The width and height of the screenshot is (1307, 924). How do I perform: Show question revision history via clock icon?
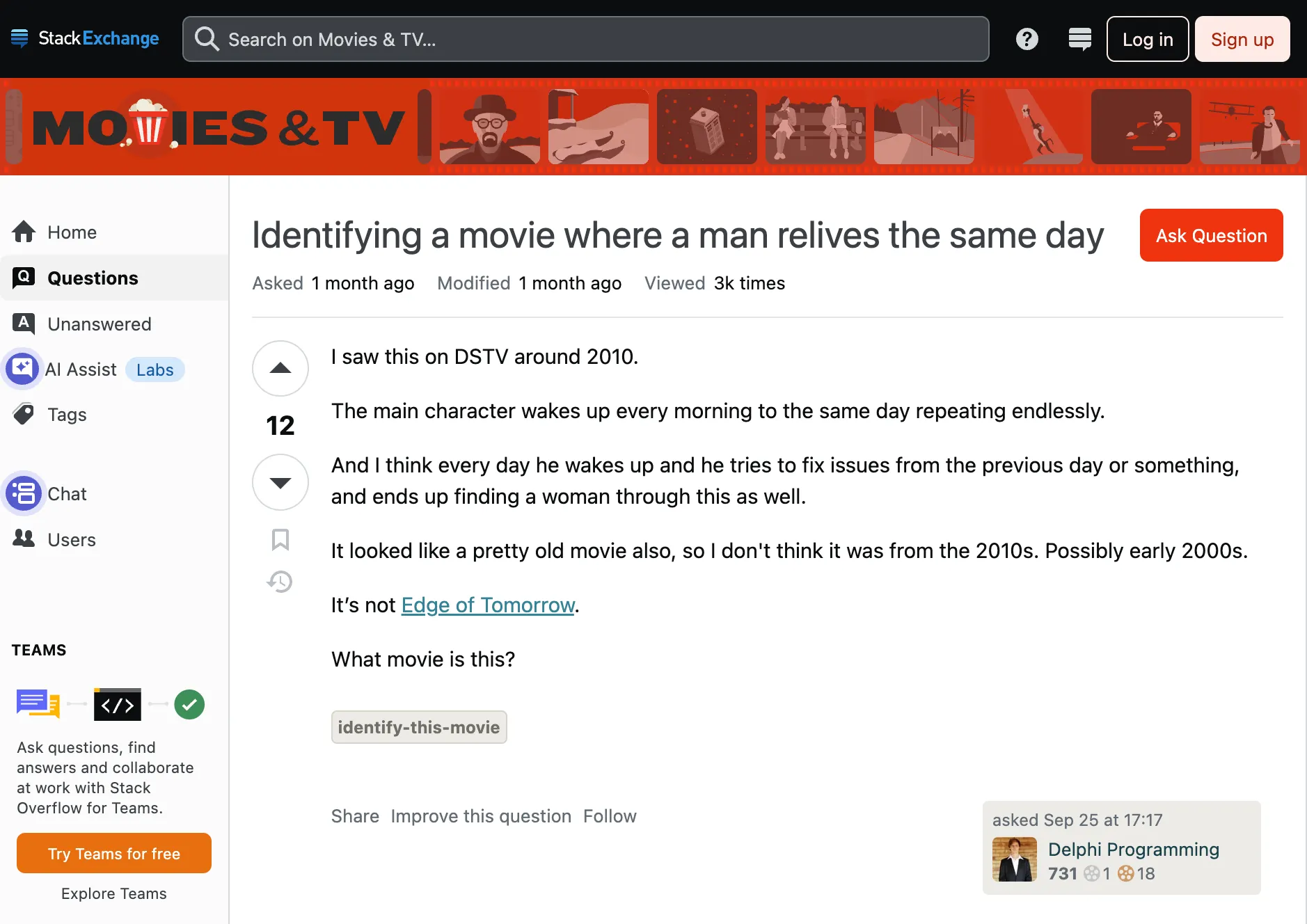click(x=280, y=582)
